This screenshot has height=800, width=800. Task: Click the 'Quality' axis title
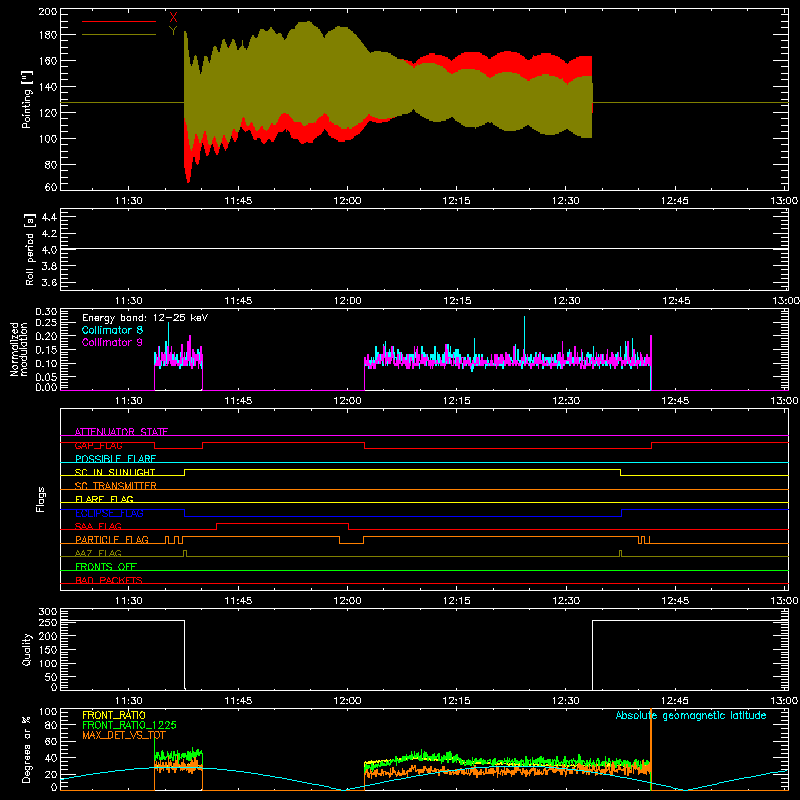point(27,649)
